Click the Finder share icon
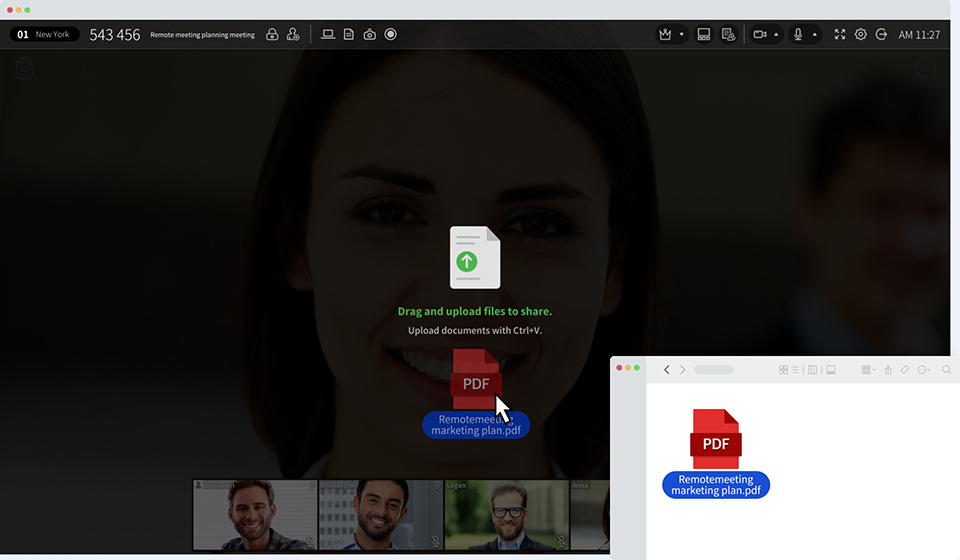The image size is (960, 560). tap(888, 370)
